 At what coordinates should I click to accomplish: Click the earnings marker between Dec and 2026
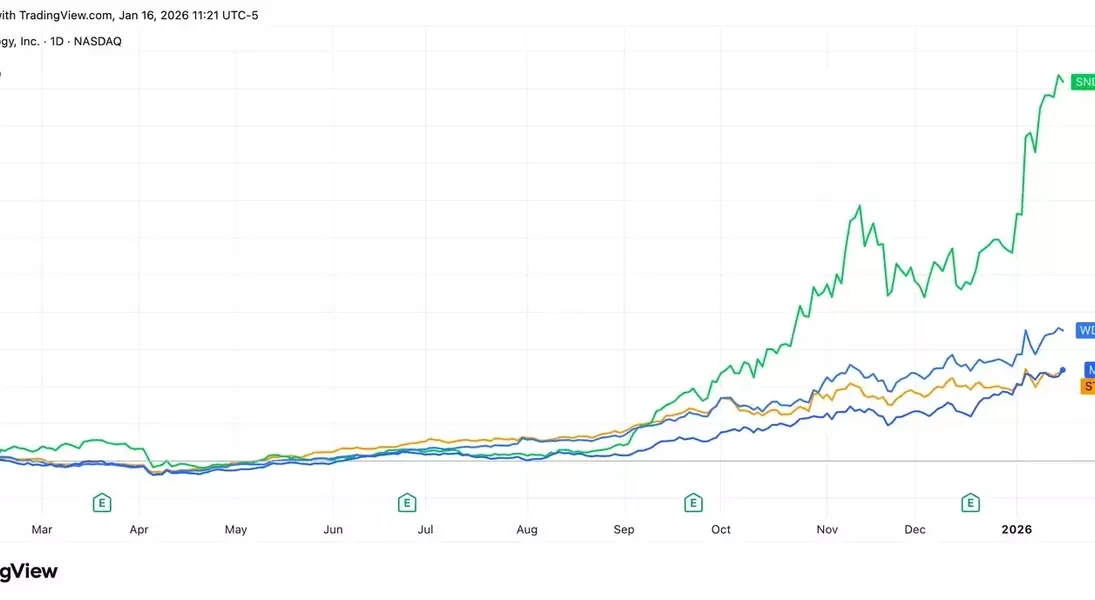coord(970,502)
